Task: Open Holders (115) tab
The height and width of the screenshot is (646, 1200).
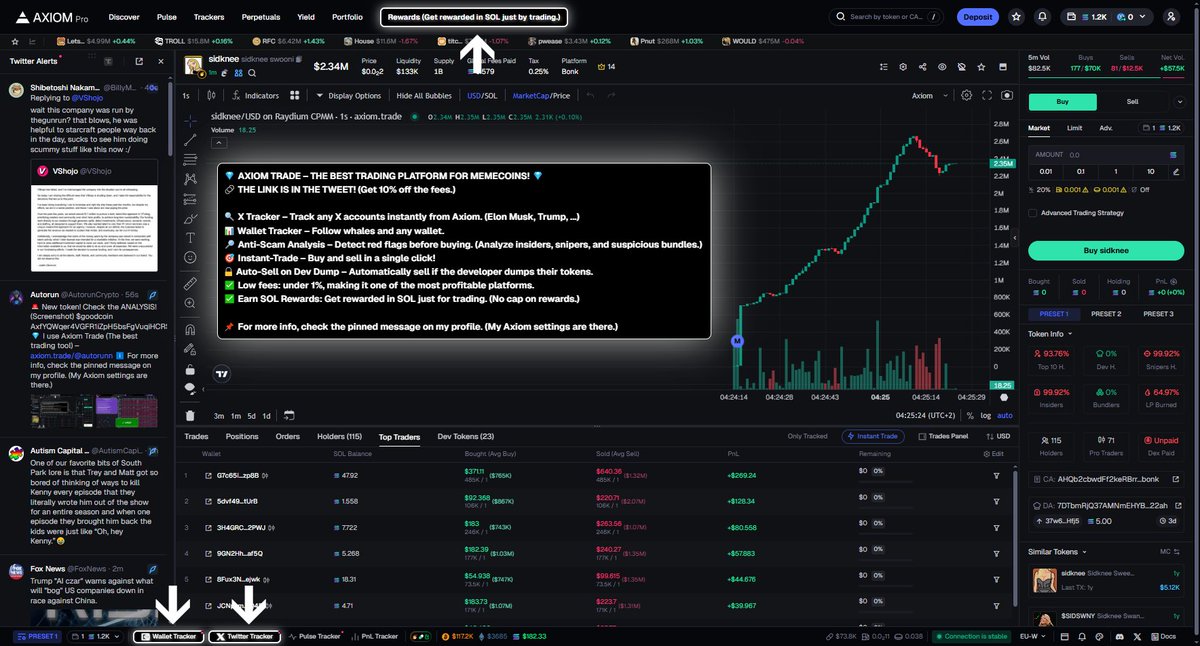Action: click(x=339, y=437)
